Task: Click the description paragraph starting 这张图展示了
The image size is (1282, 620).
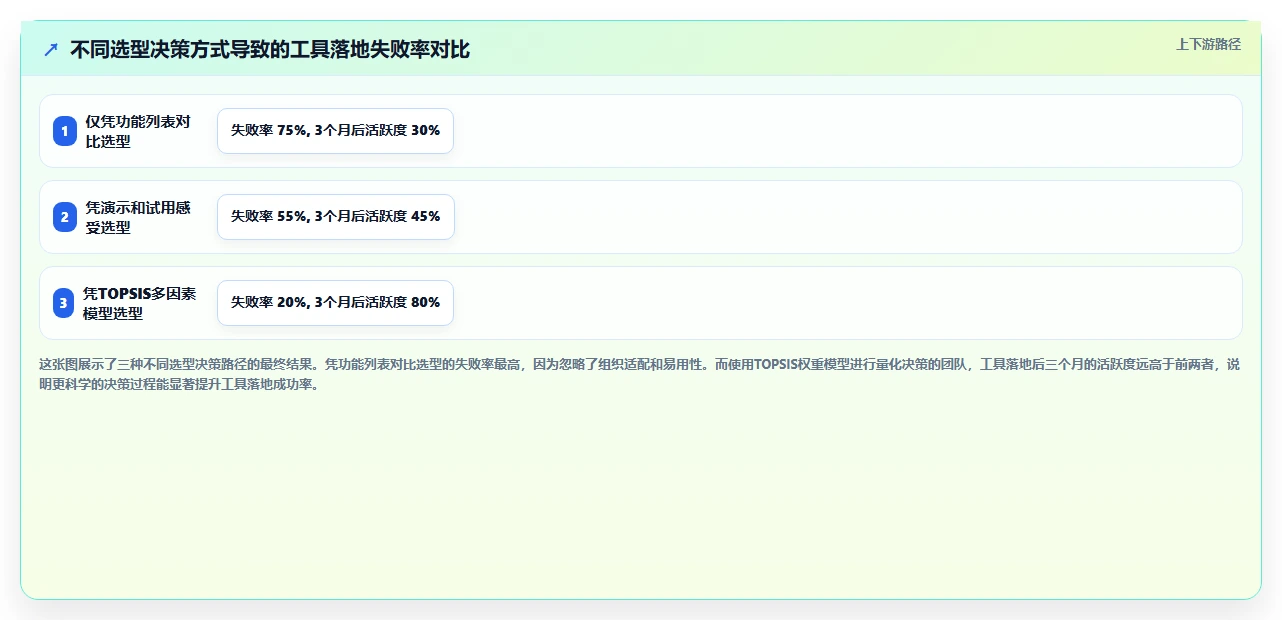Action: click(x=639, y=375)
